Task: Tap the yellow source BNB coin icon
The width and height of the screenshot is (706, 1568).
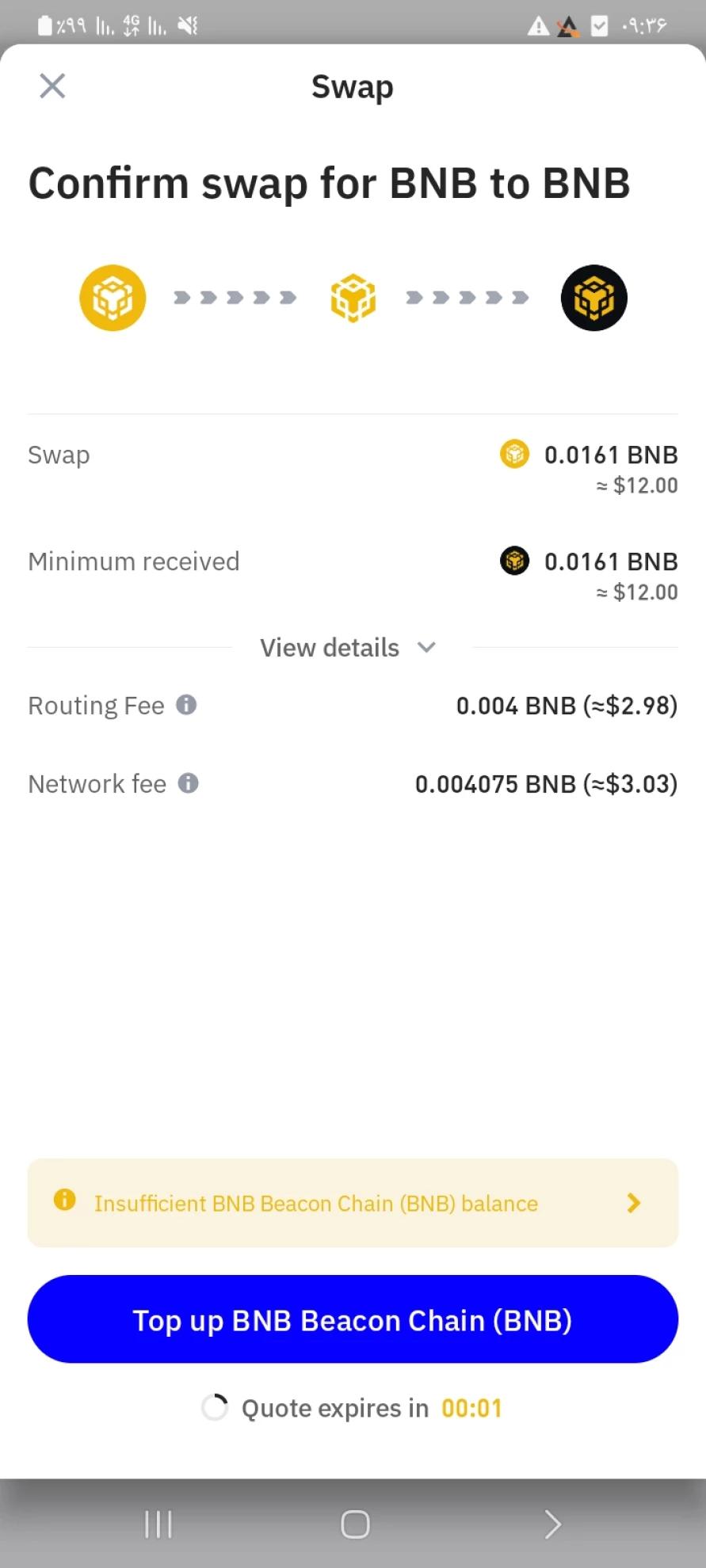Action: (x=113, y=298)
